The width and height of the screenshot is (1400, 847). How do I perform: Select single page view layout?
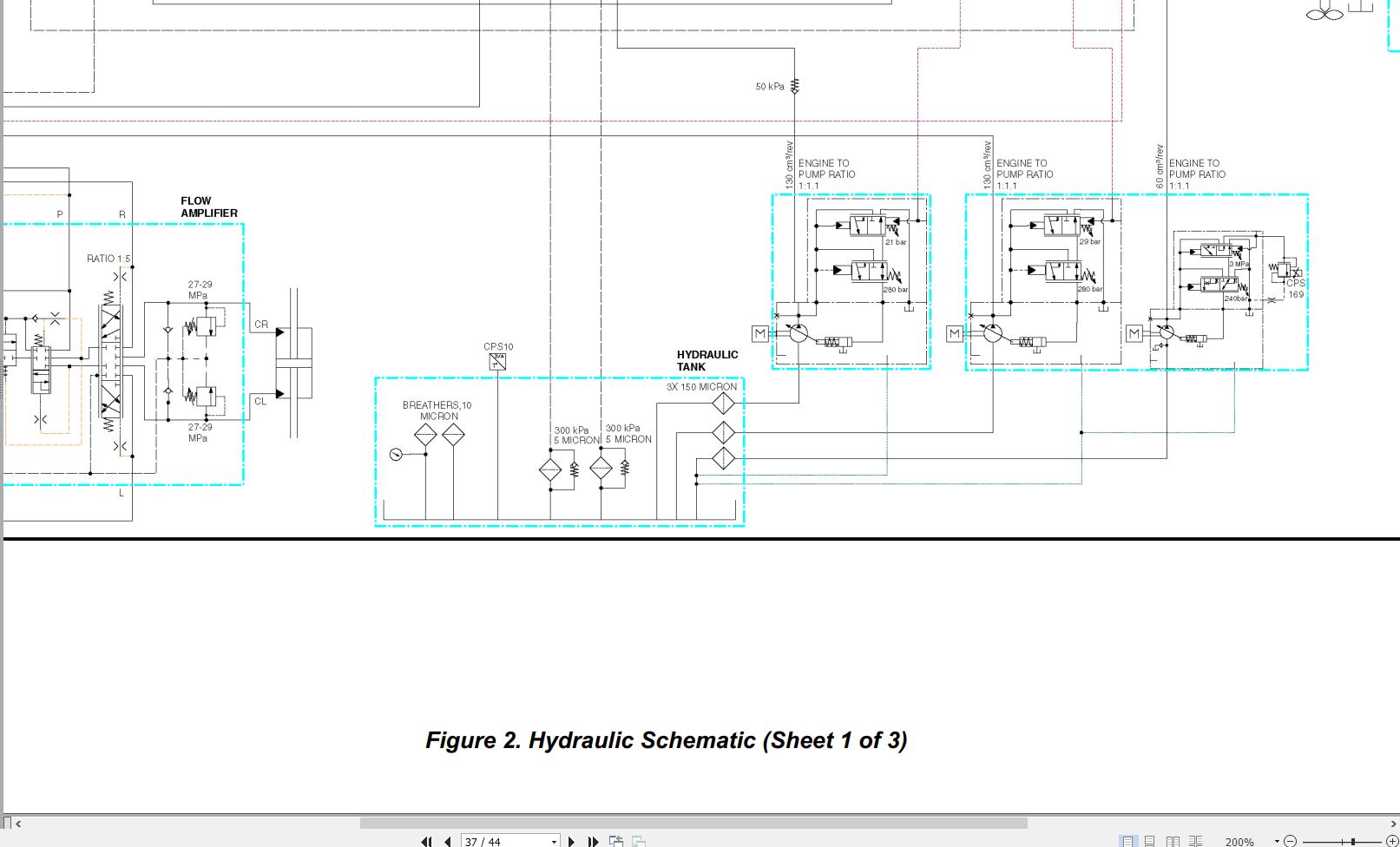coord(1127,841)
